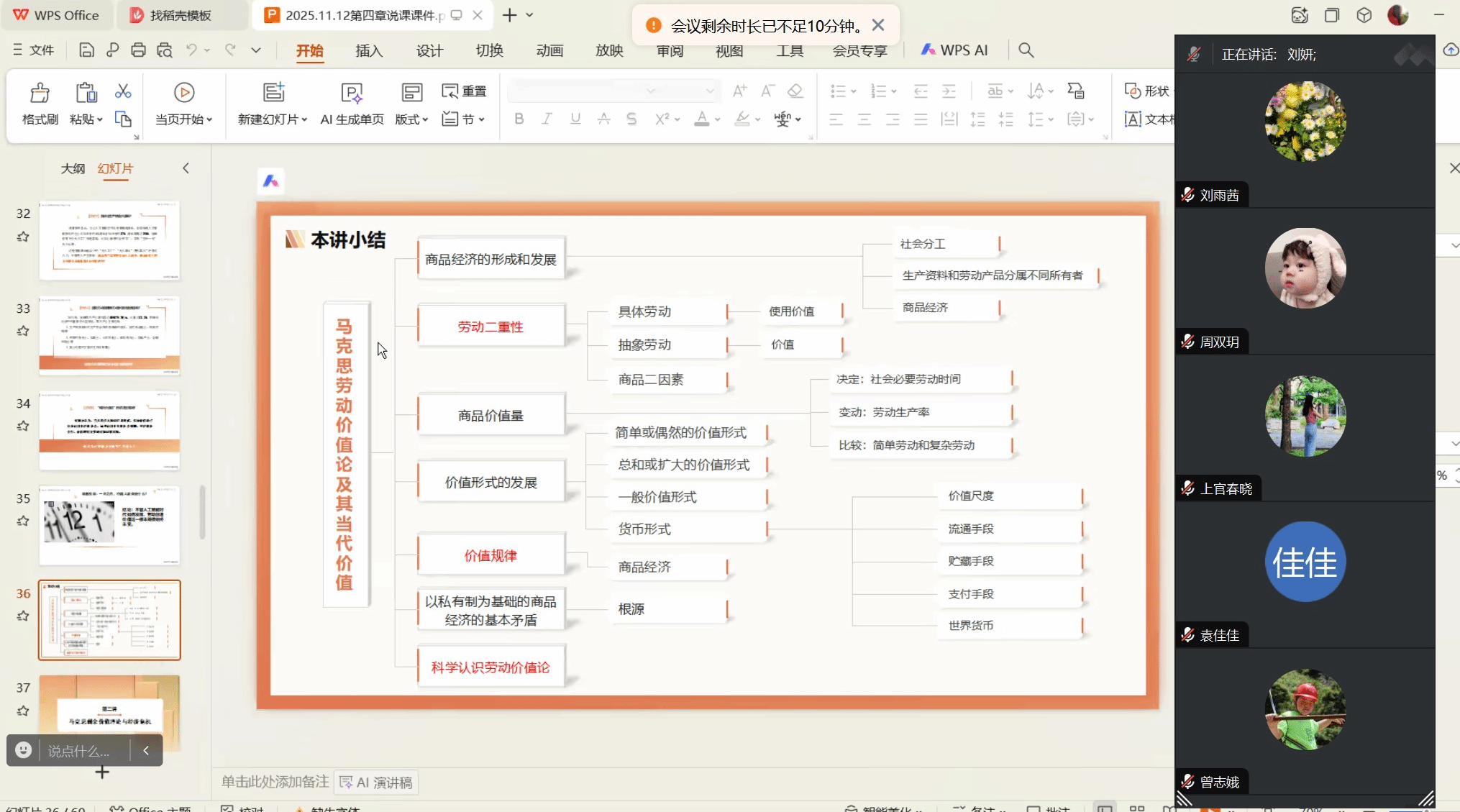
Task: Toggle italic formatting
Action: (547, 119)
